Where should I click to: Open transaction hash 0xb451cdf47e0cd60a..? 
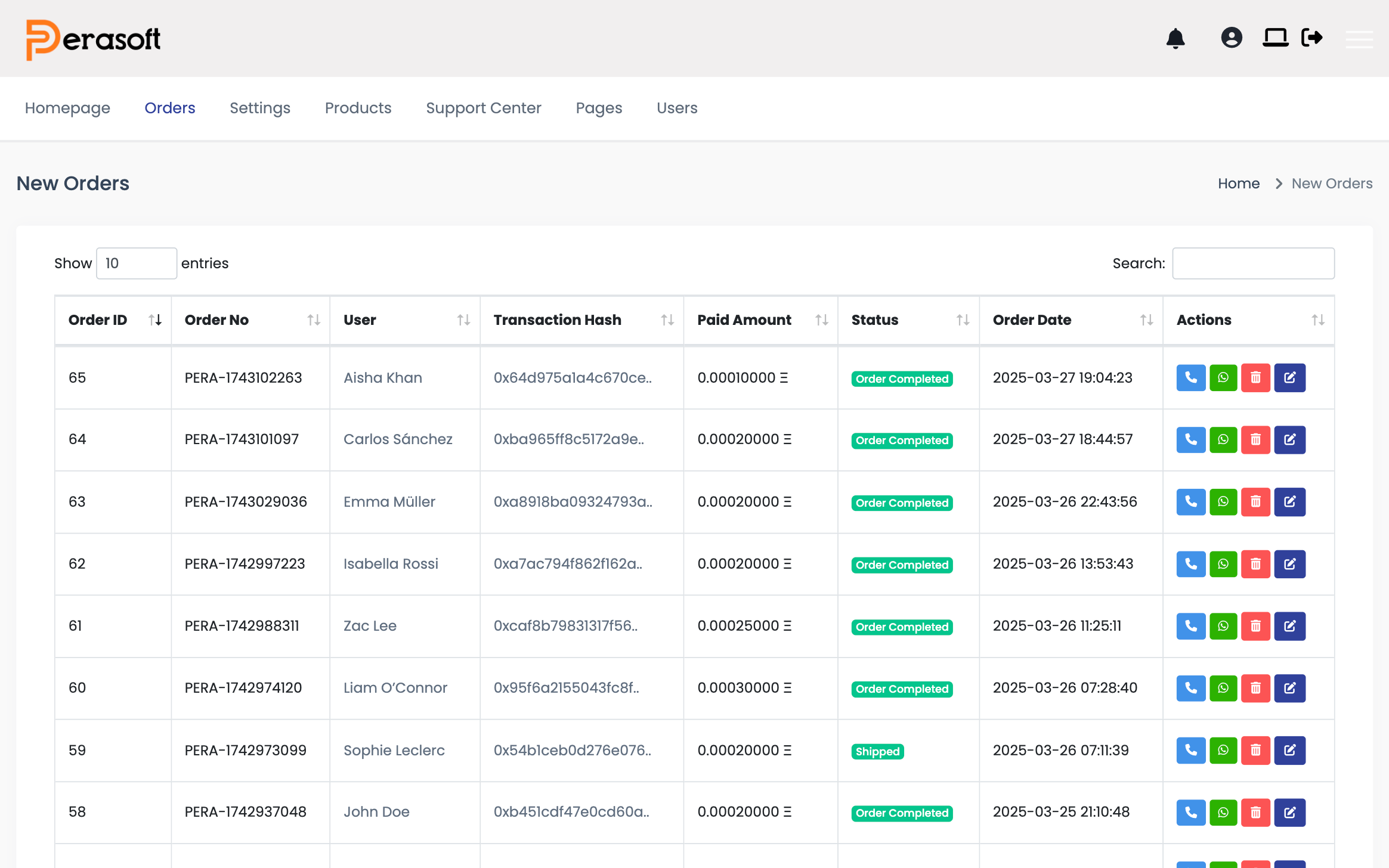click(571, 812)
